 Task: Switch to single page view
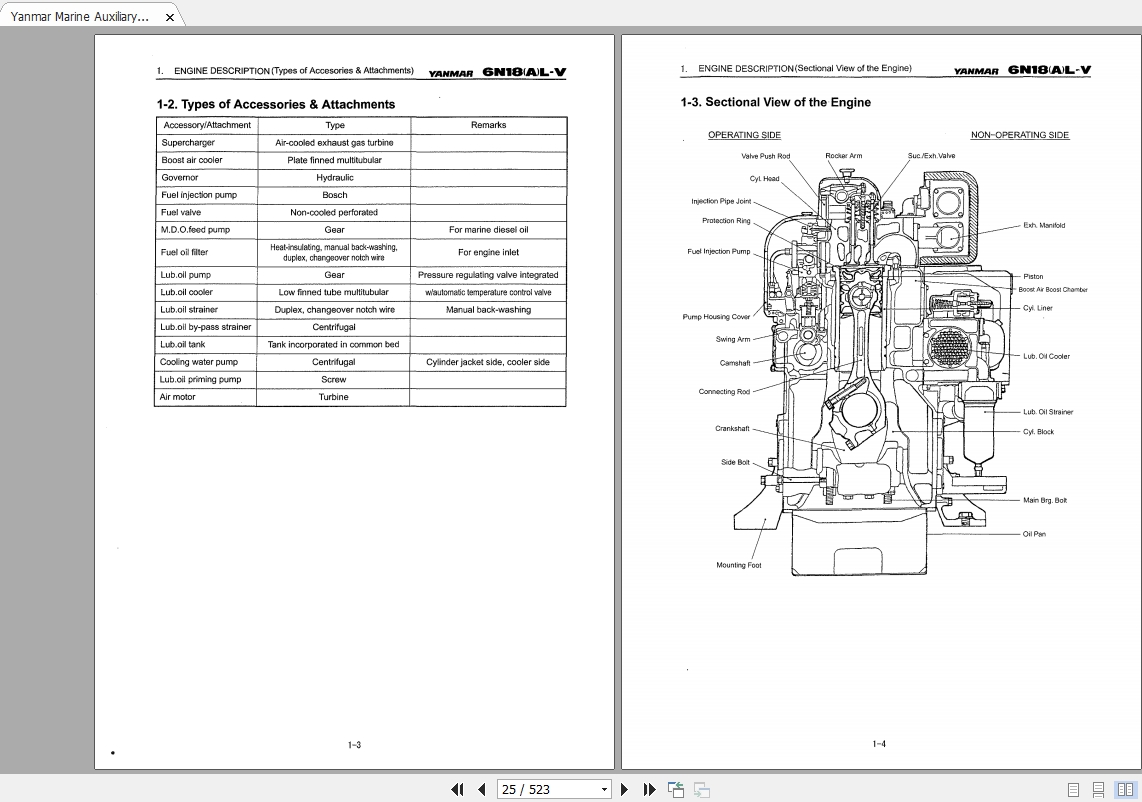tap(1073, 789)
